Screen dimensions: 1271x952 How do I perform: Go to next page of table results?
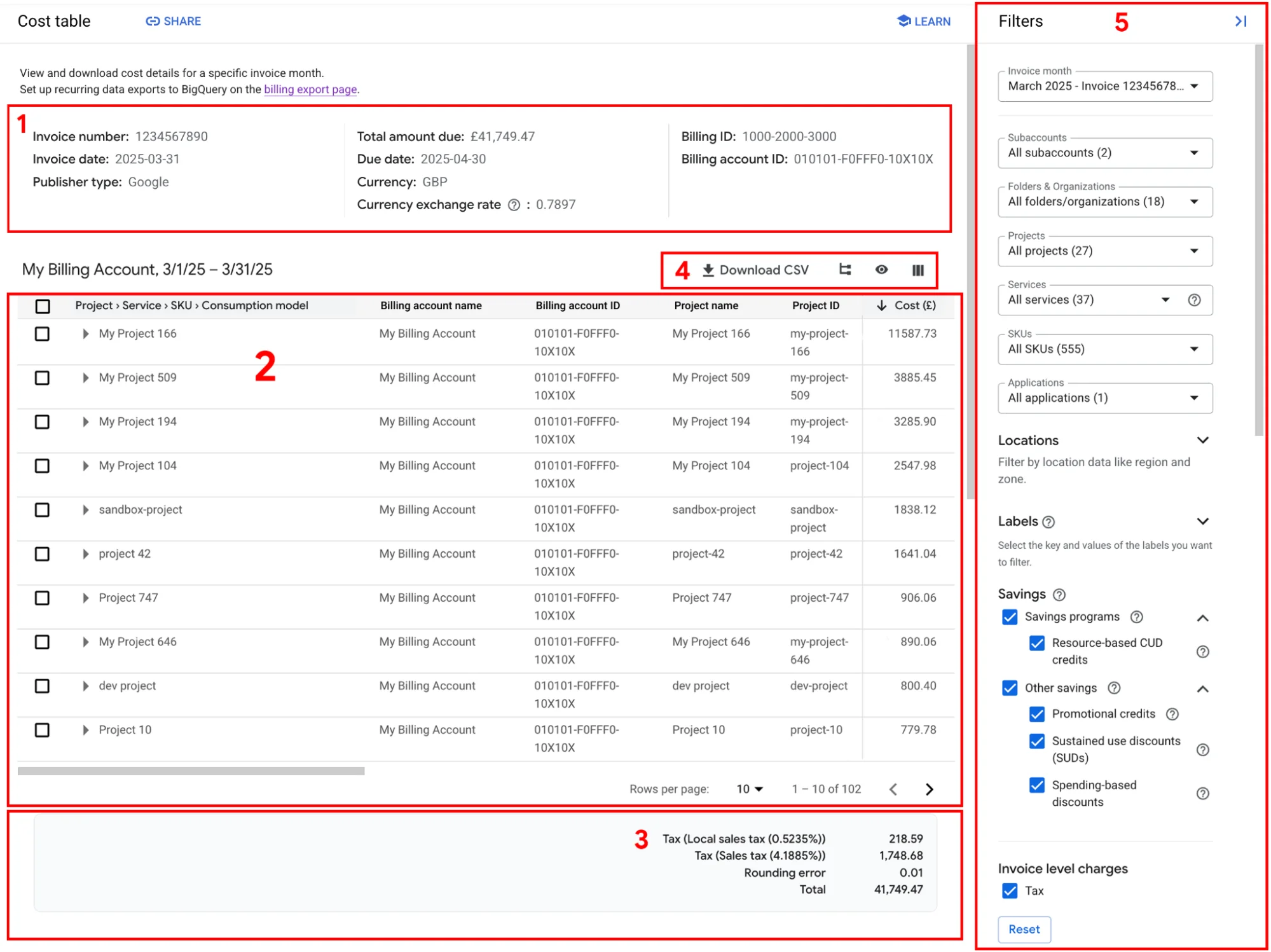(x=929, y=789)
